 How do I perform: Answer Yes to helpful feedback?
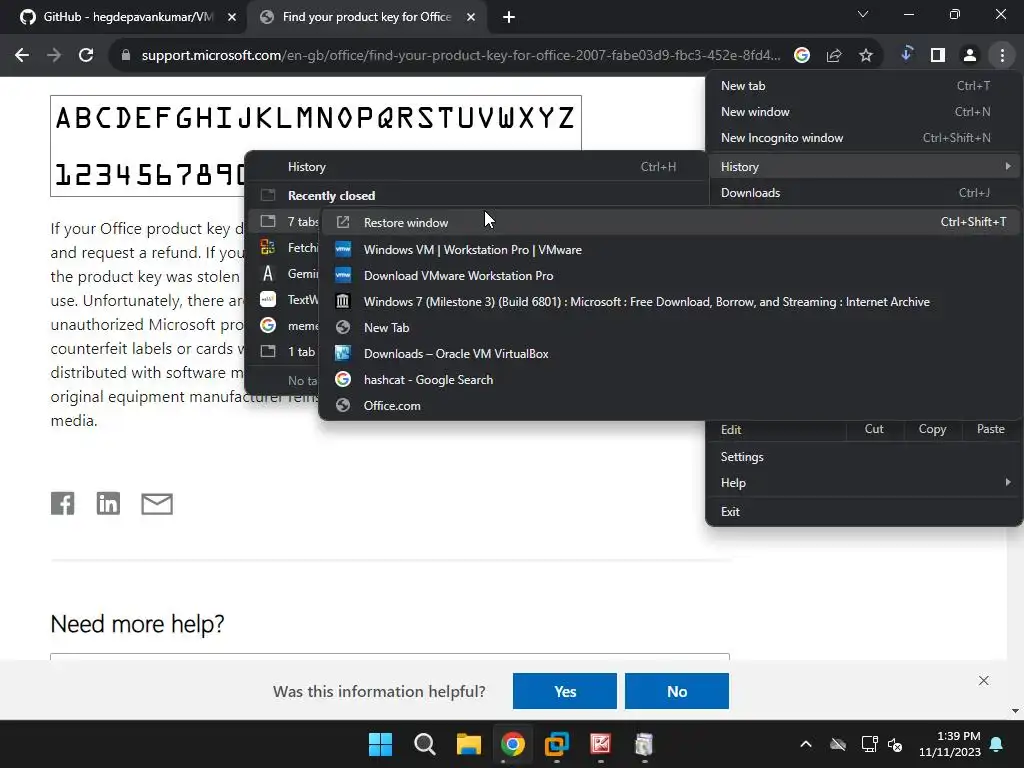click(x=565, y=691)
